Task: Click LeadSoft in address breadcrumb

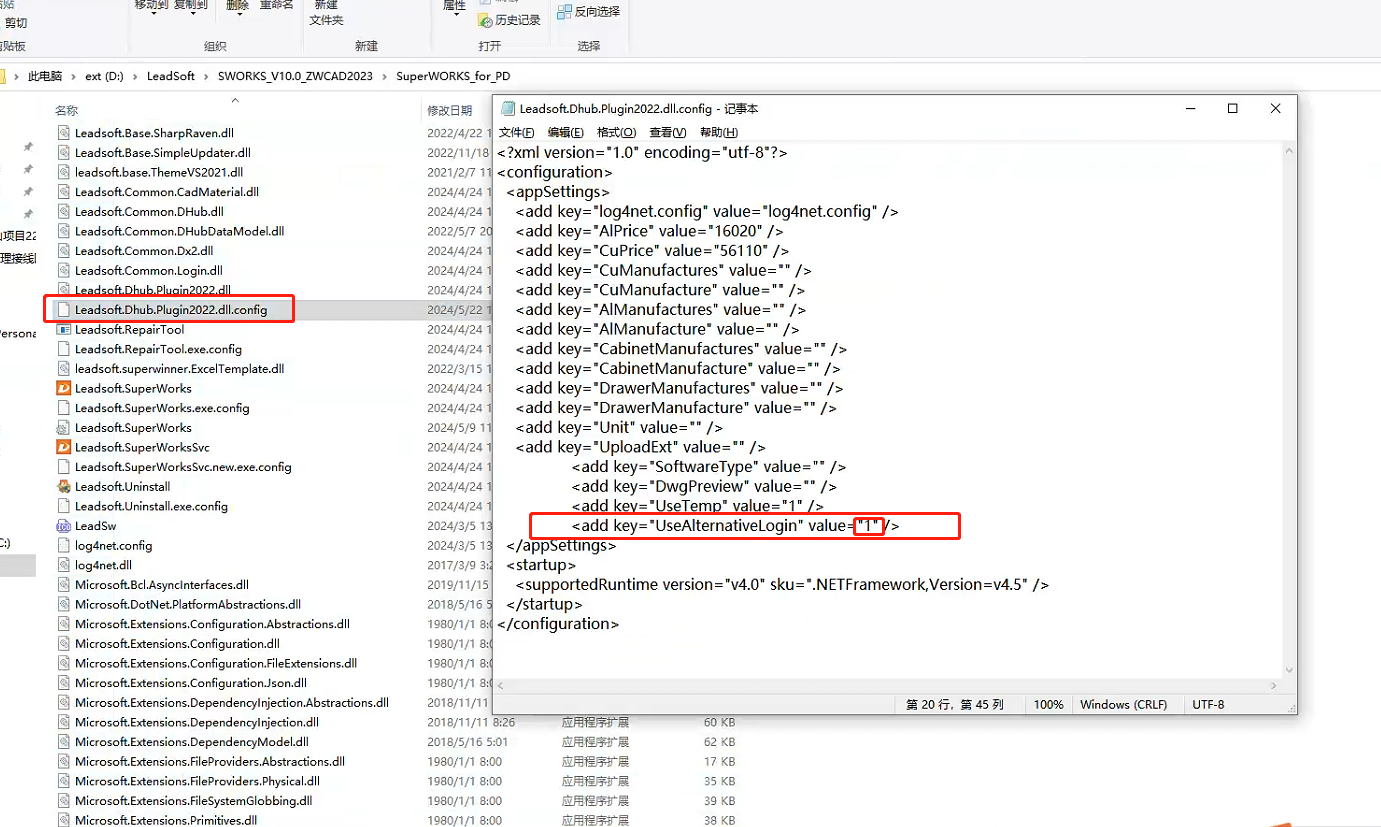Action: click(171, 76)
